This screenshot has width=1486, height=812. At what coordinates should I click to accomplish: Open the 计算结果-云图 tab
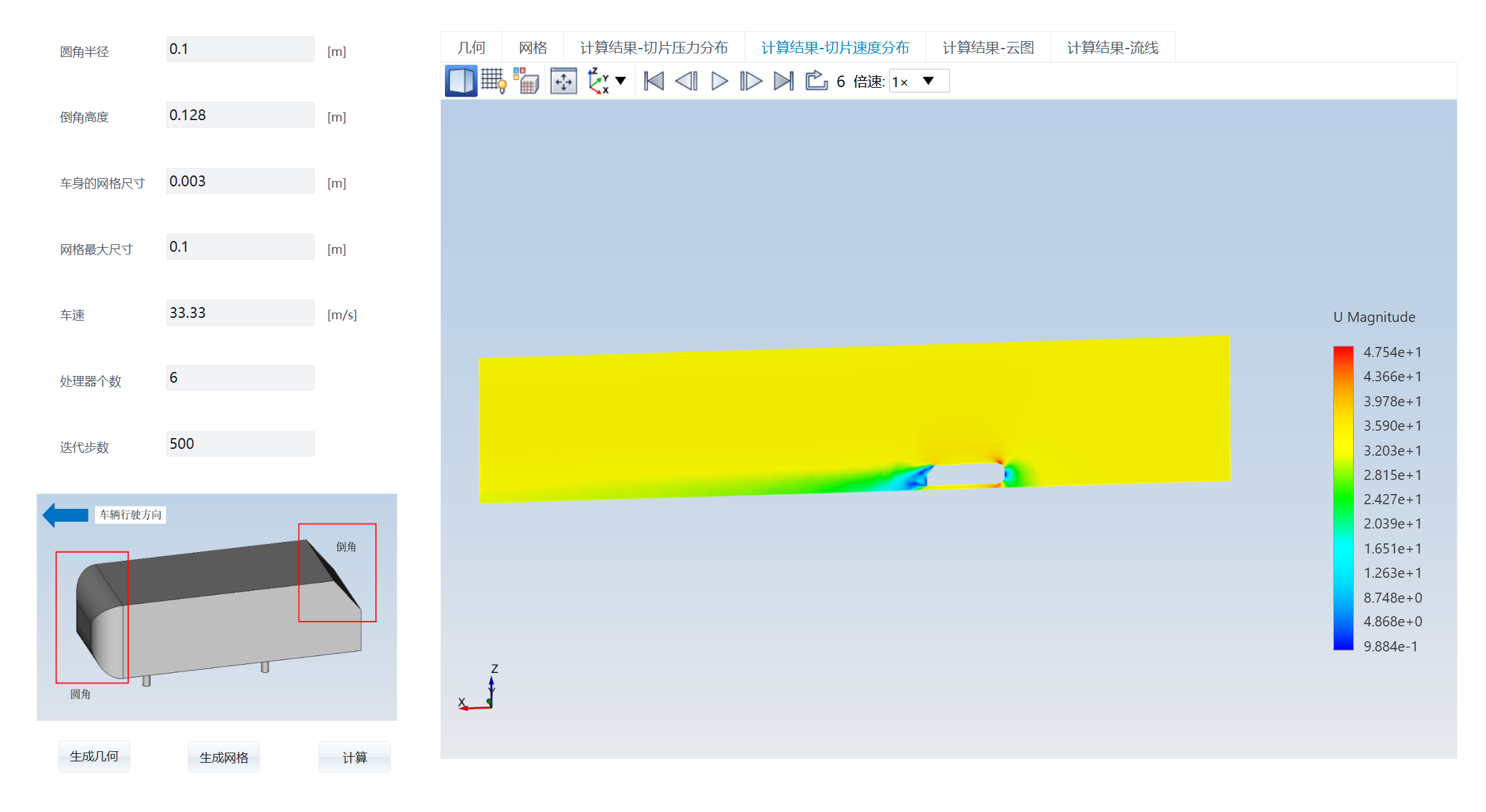click(x=988, y=47)
